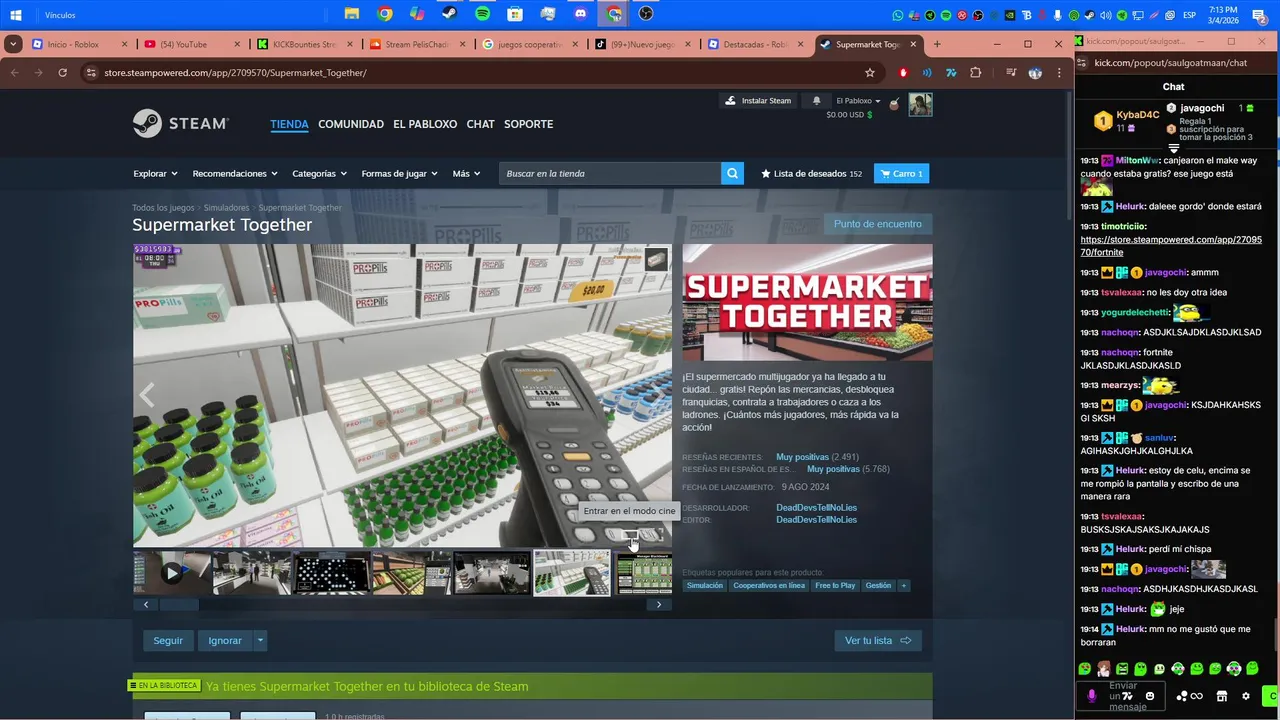1280x720 pixels.
Task: Open the El Pabloxo account dropdown
Action: [x=858, y=101]
